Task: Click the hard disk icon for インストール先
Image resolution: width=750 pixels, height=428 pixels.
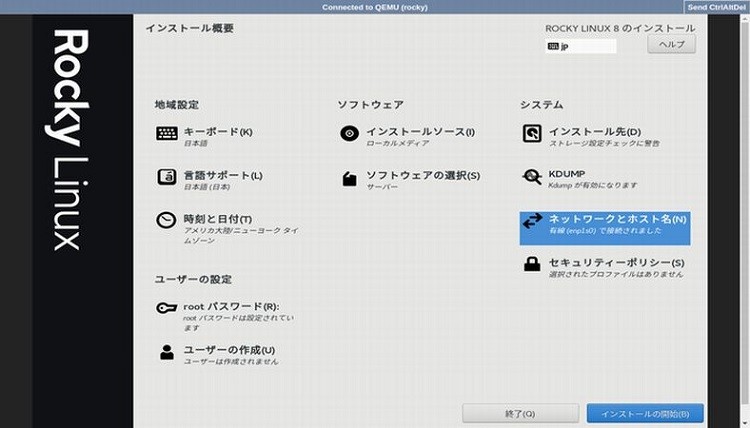Action: tap(532, 133)
